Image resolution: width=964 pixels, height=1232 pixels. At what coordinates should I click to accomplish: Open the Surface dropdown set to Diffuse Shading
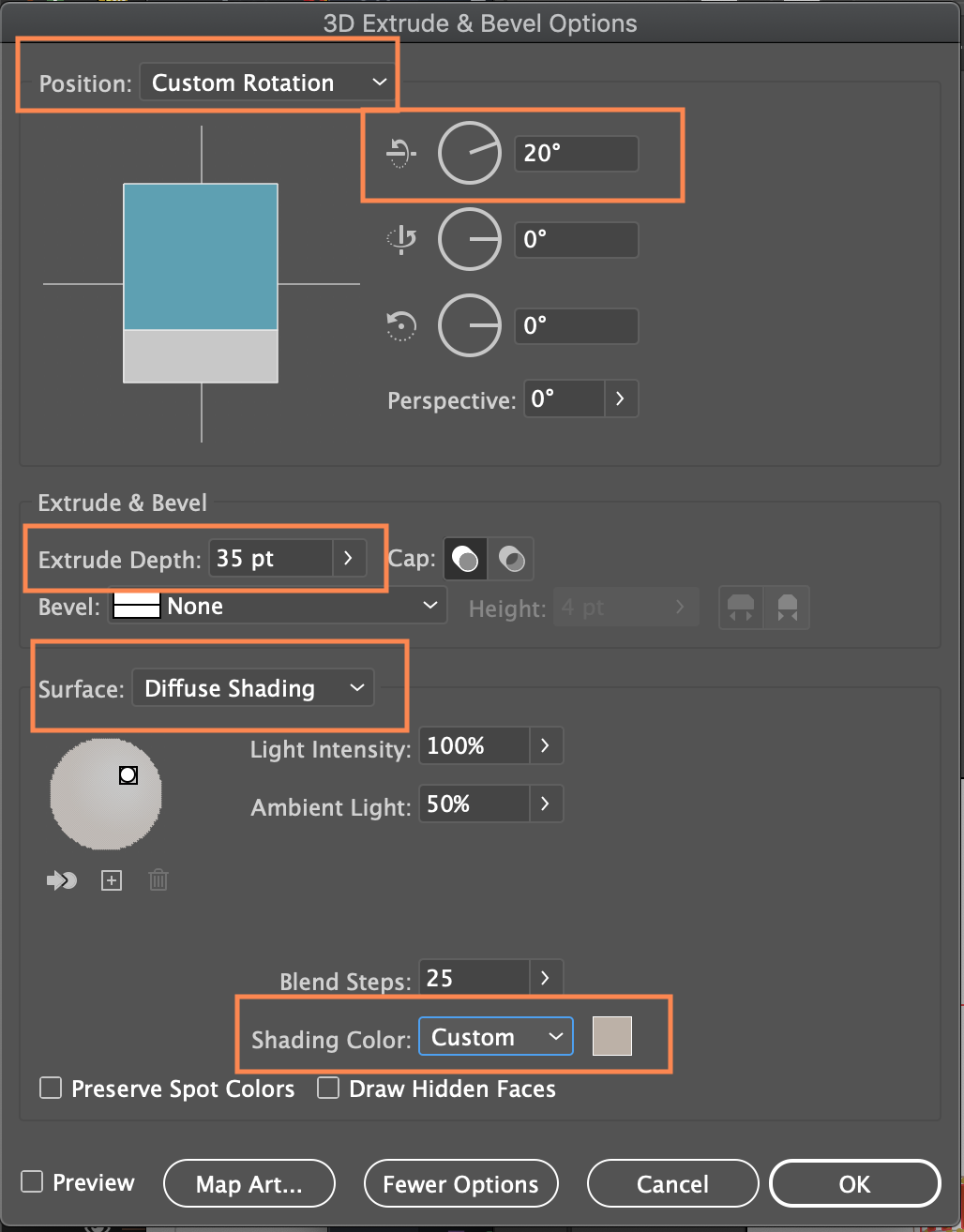click(253, 688)
